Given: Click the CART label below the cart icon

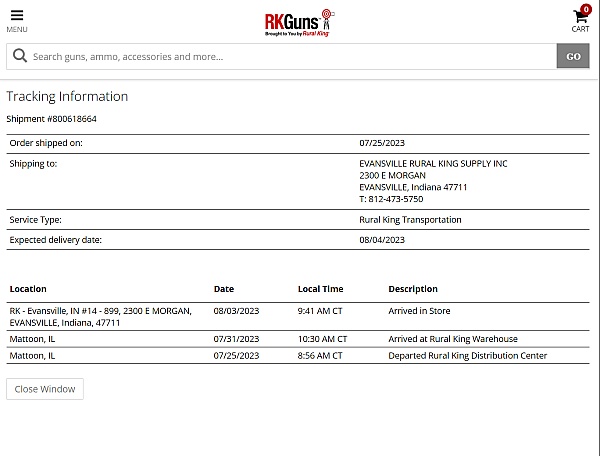Looking at the screenshot, I should [x=580, y=30].
